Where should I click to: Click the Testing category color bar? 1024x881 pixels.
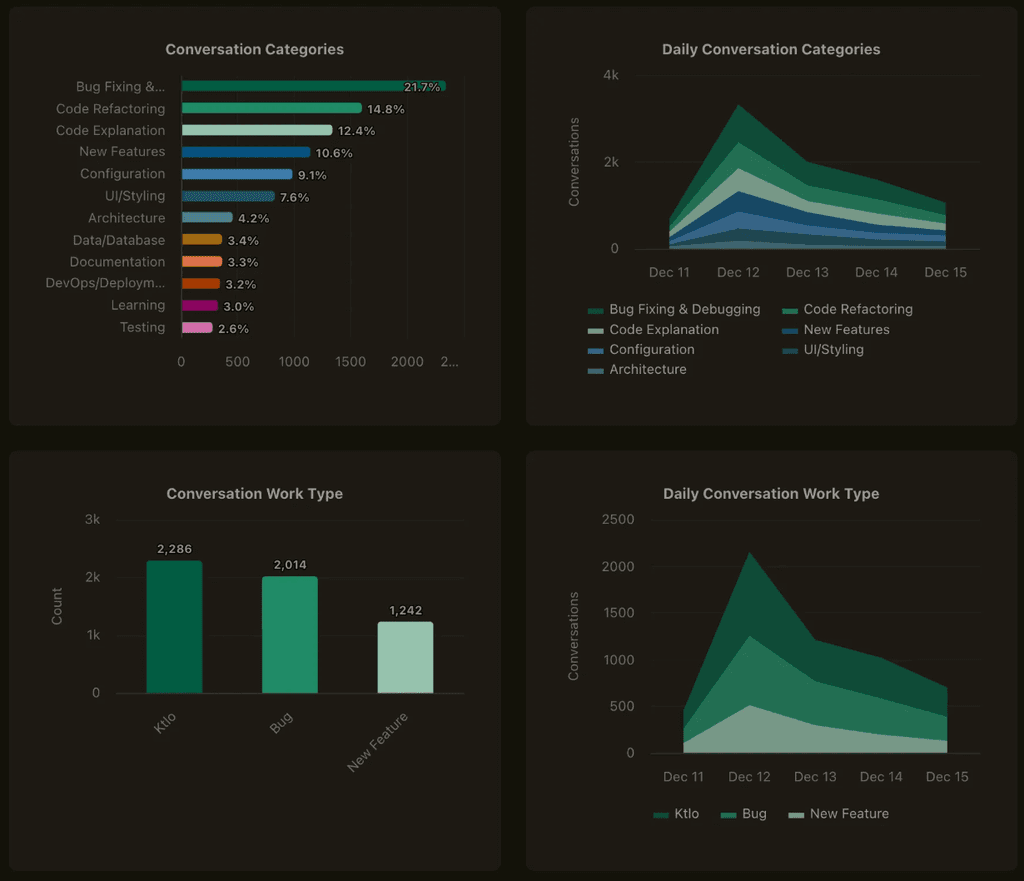(x=193, y=327)
